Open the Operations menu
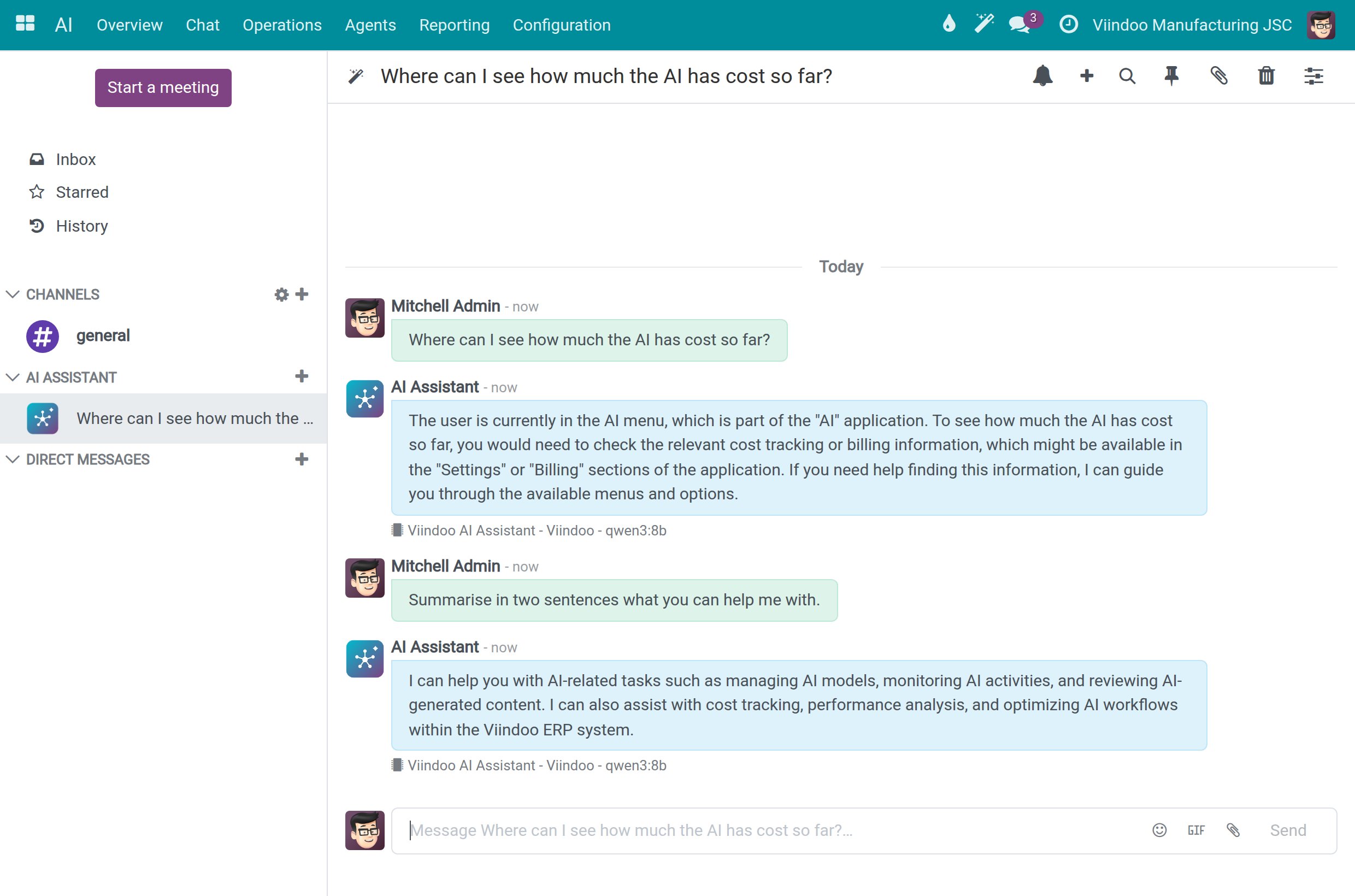Viewport: 1355px width, 896px height. coord(282,25)
